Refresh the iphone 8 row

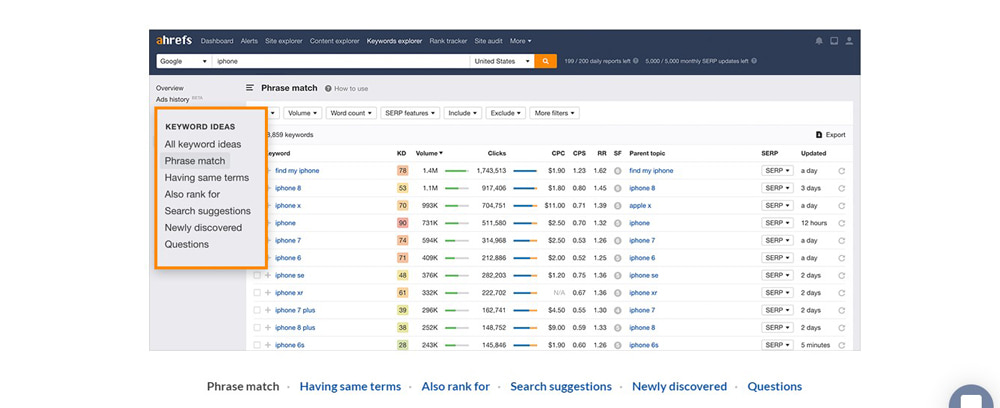tap(841, 188)
